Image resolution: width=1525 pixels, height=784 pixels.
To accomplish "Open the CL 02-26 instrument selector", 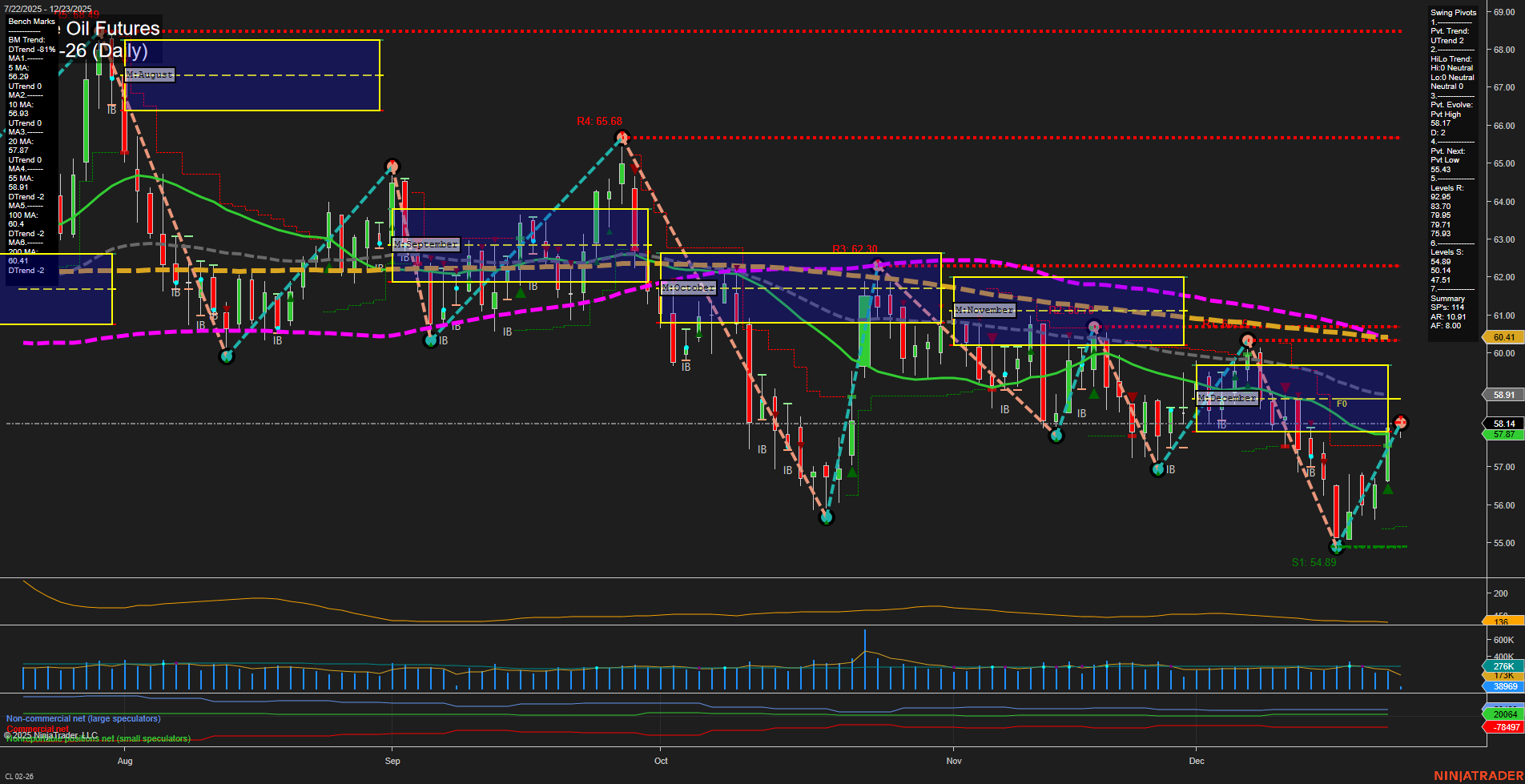I will coord(21,774).
